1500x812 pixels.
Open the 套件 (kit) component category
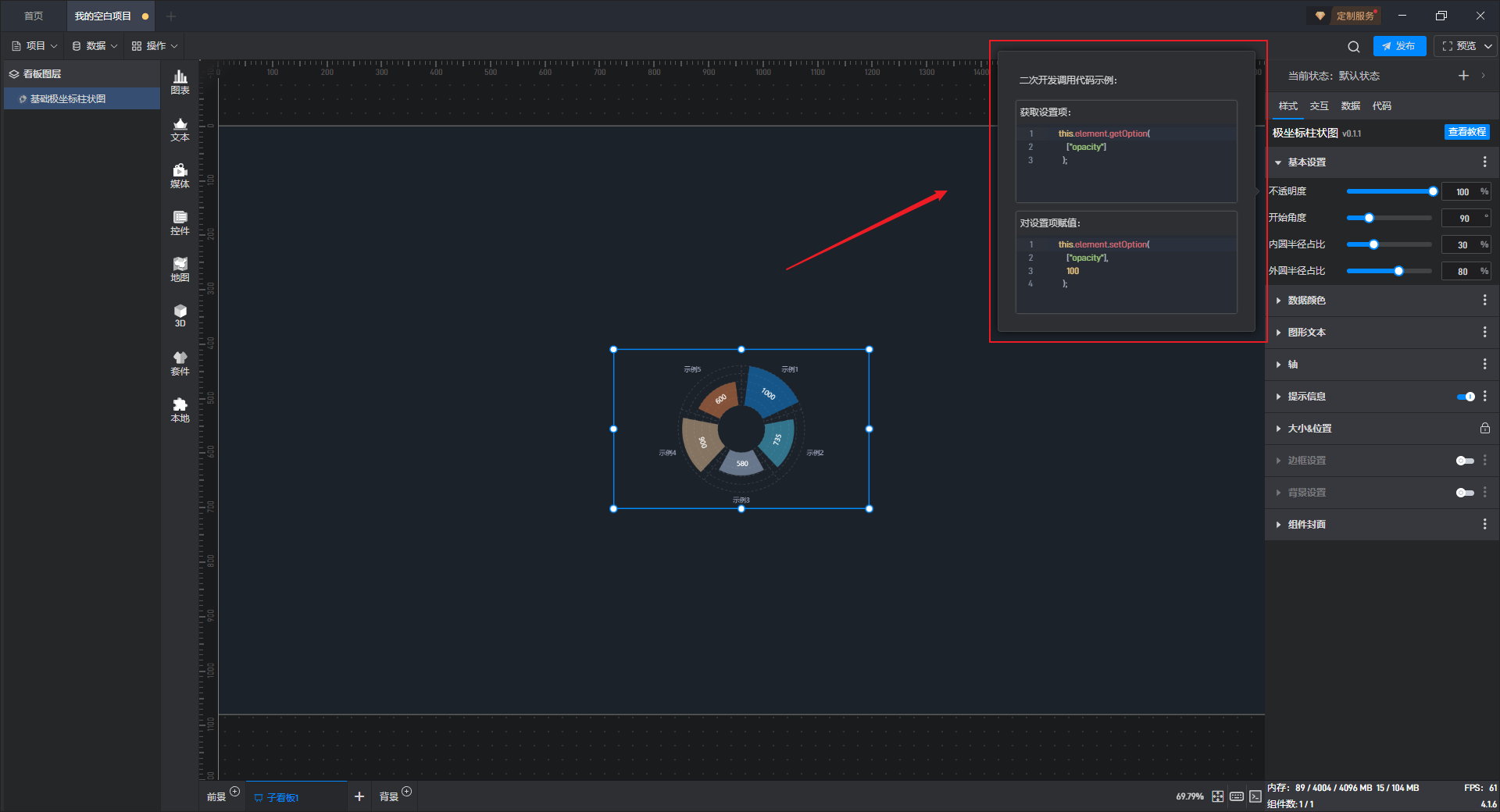(180, 363)
